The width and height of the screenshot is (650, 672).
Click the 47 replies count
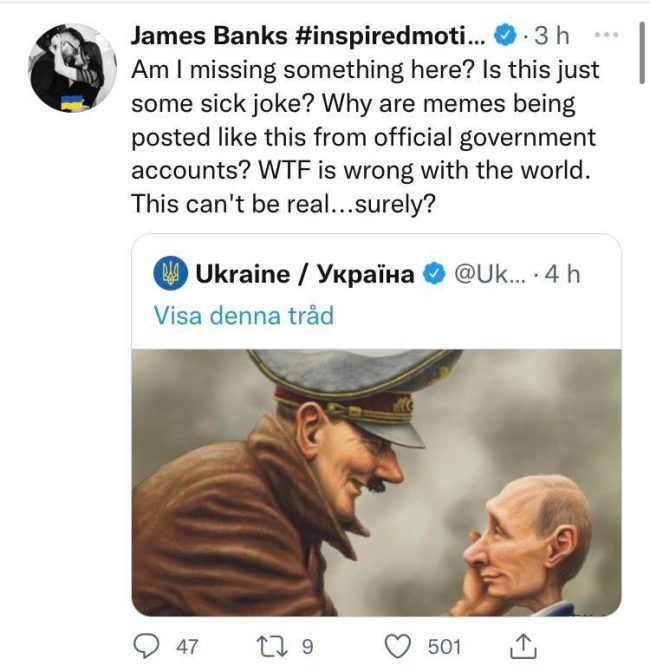pyautogui.click(x=187, y=647)
